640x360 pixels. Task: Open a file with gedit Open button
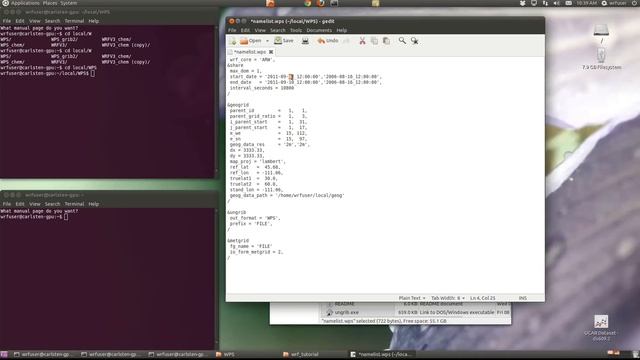coord(251,41)
